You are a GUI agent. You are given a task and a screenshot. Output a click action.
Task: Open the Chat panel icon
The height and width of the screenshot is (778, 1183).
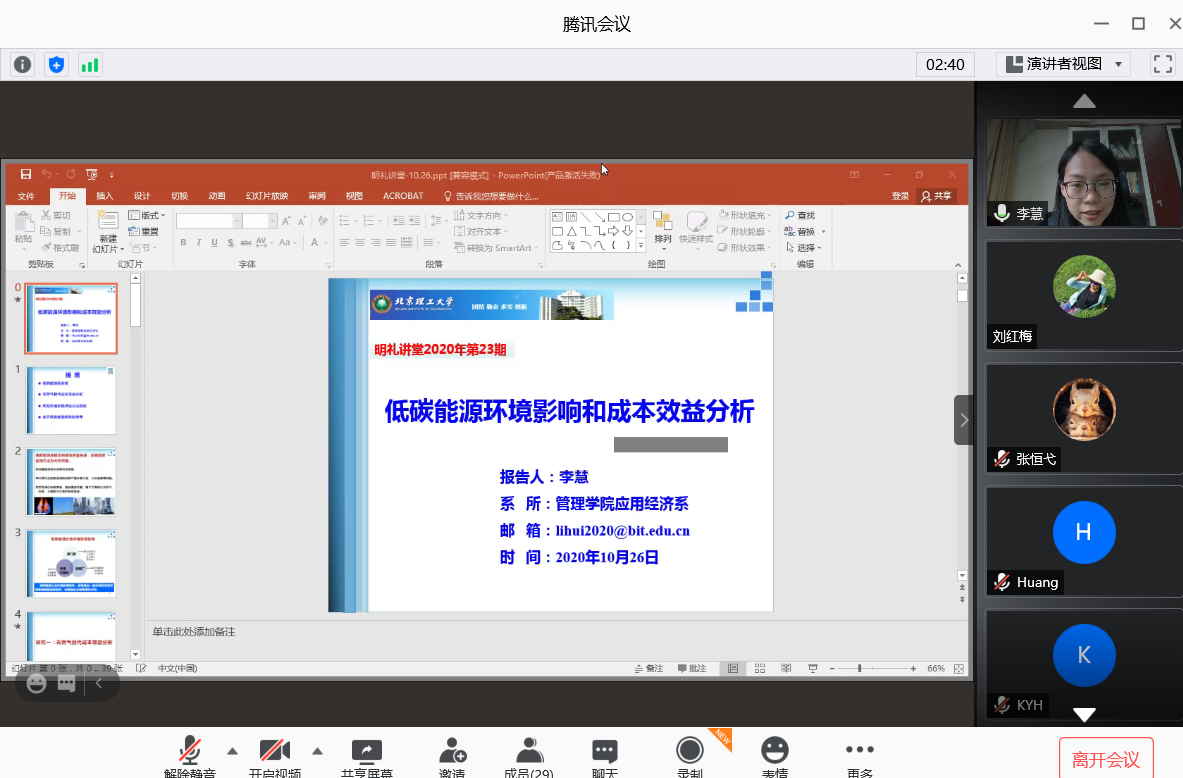604,751
